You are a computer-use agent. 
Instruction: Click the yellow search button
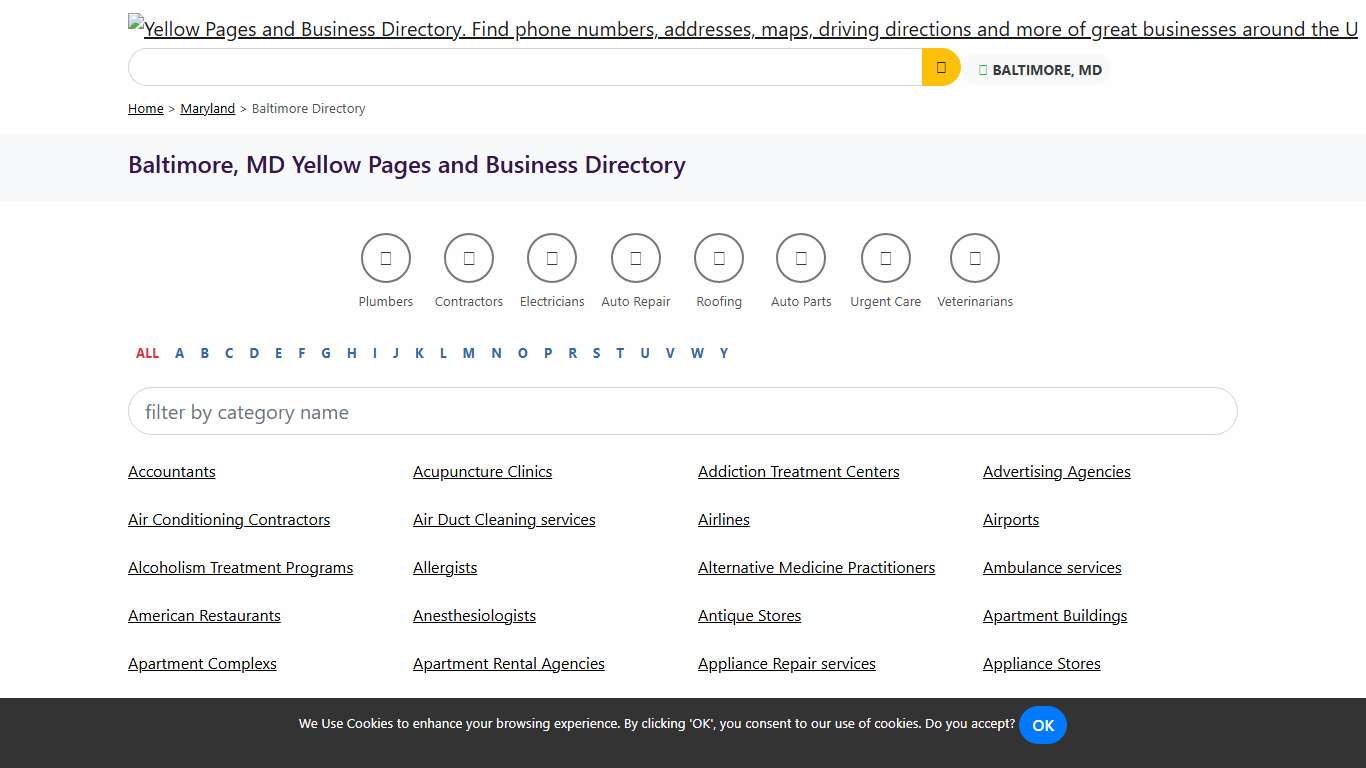[x=940, y=67]
